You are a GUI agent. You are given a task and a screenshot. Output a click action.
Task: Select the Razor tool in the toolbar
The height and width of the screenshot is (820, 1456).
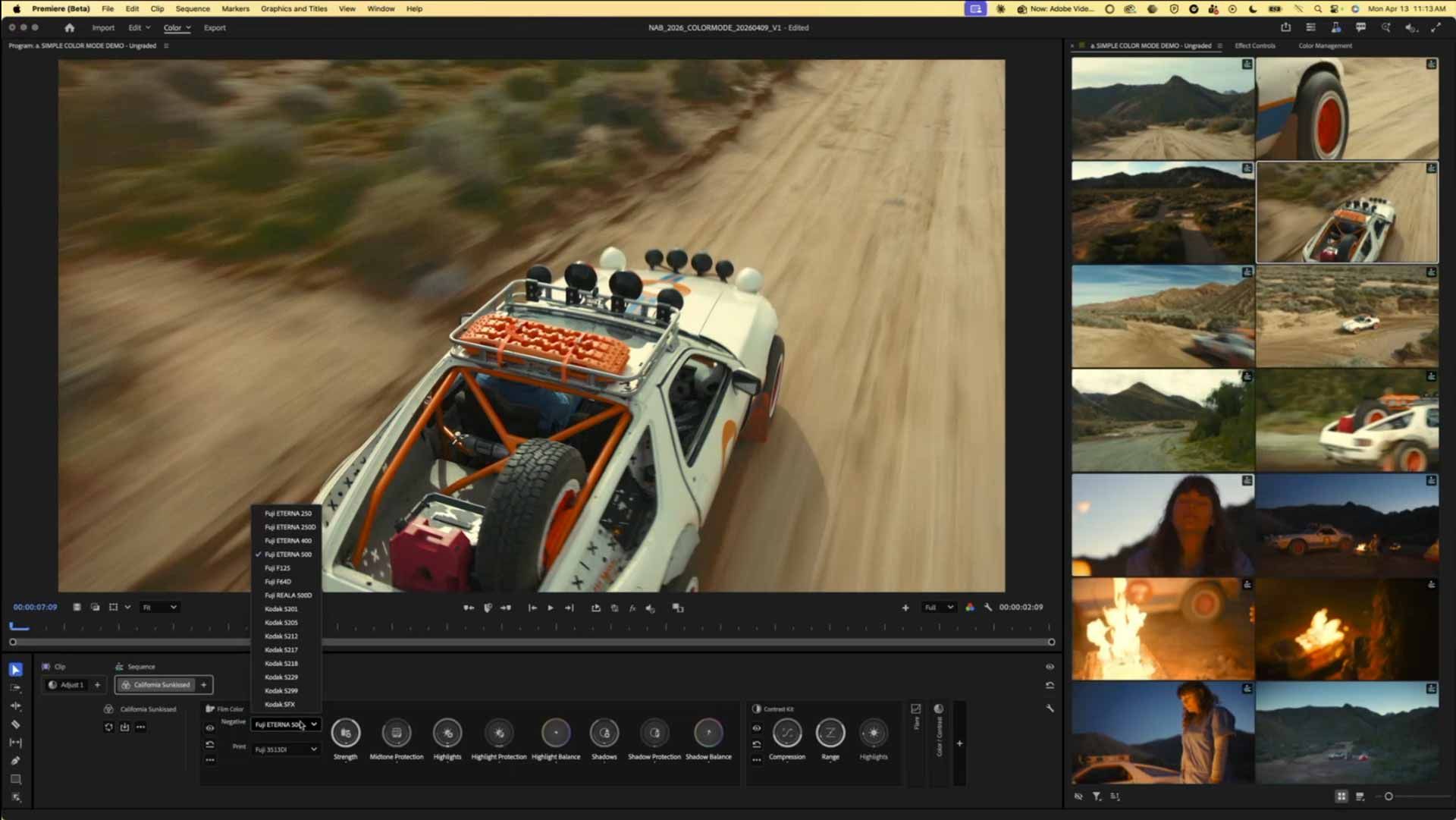point(15,724)
